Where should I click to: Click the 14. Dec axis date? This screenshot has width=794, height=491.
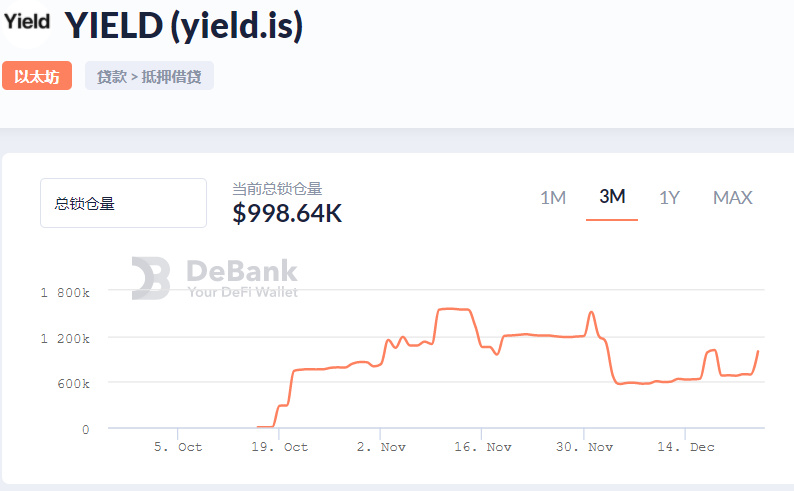[687, 447]
